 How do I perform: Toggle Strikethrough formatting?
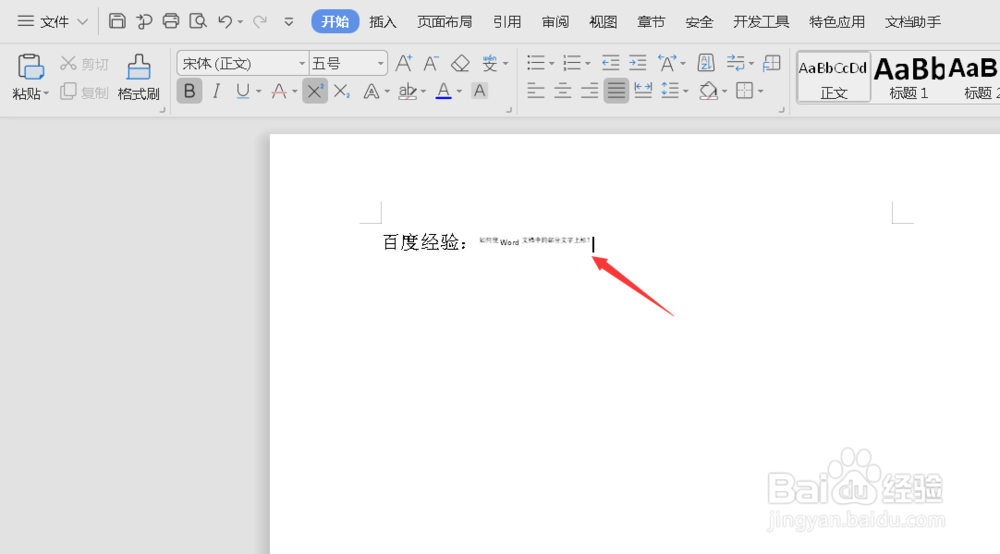[279, 91]
